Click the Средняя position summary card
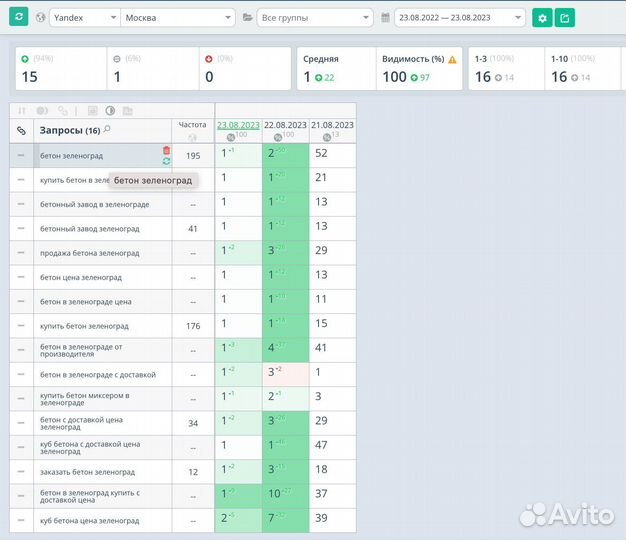The width and height of the screenshot is (626, 540). pyautogui.click(x=336, y=68)
